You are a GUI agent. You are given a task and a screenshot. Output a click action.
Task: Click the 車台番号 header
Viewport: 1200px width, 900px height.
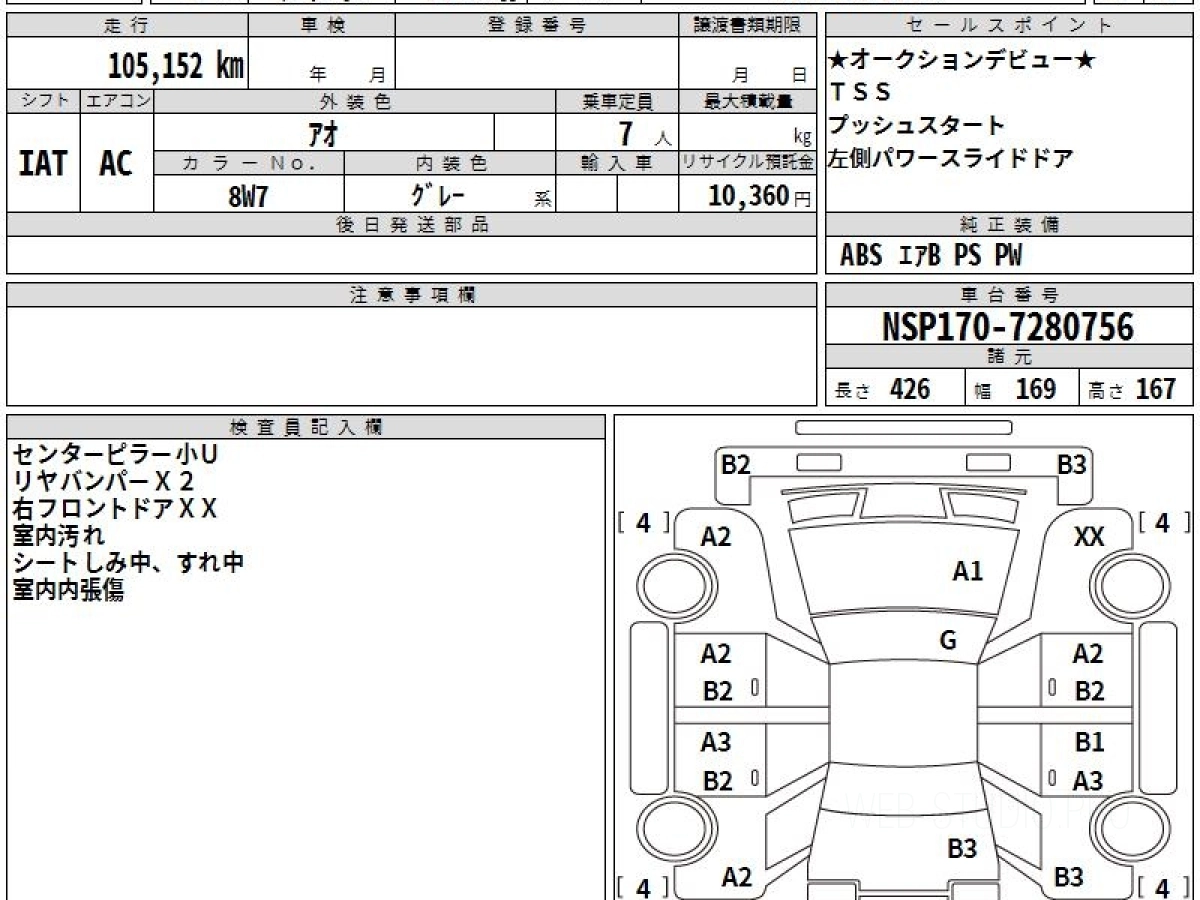click(1010, 295)
